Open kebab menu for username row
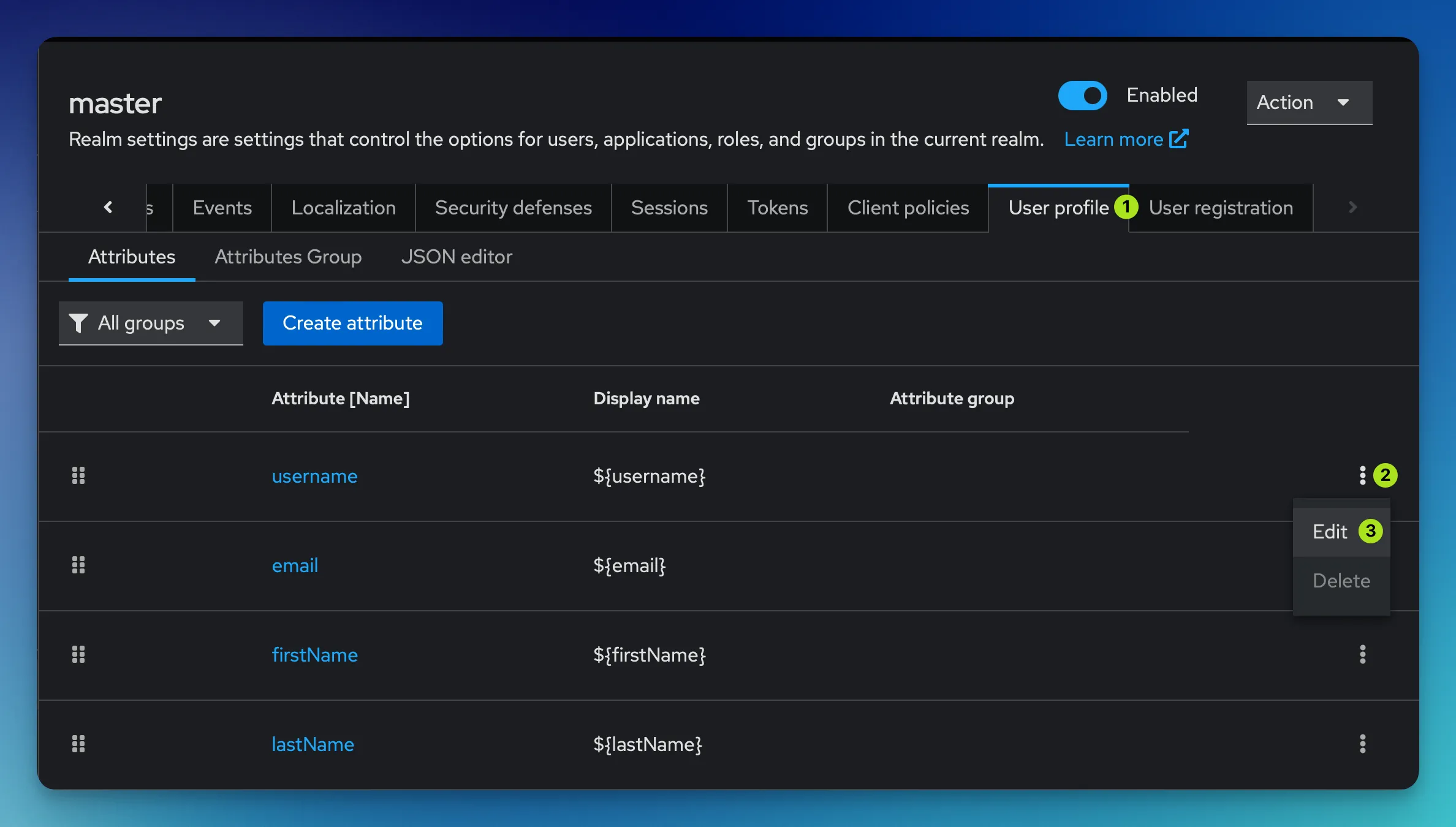Screen dimensions: 1456x827 point(1362,475)
